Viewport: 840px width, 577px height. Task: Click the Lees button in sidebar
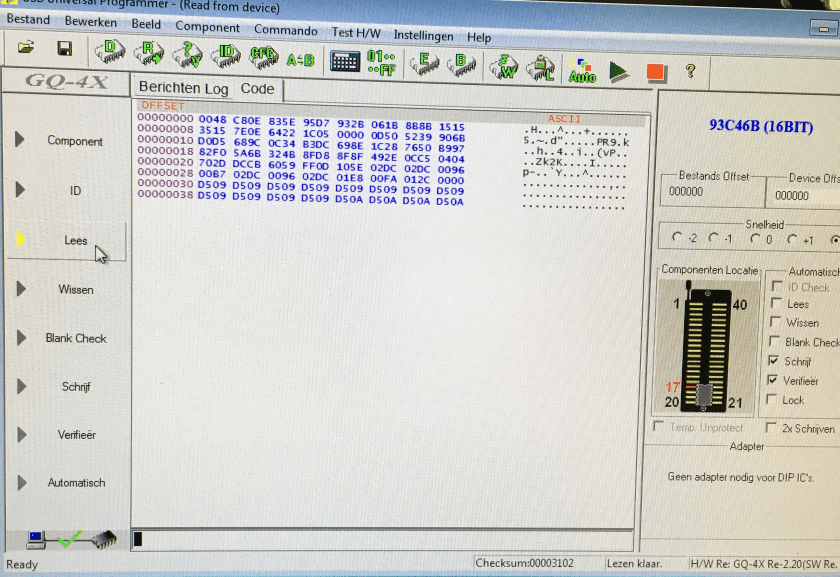75,241
